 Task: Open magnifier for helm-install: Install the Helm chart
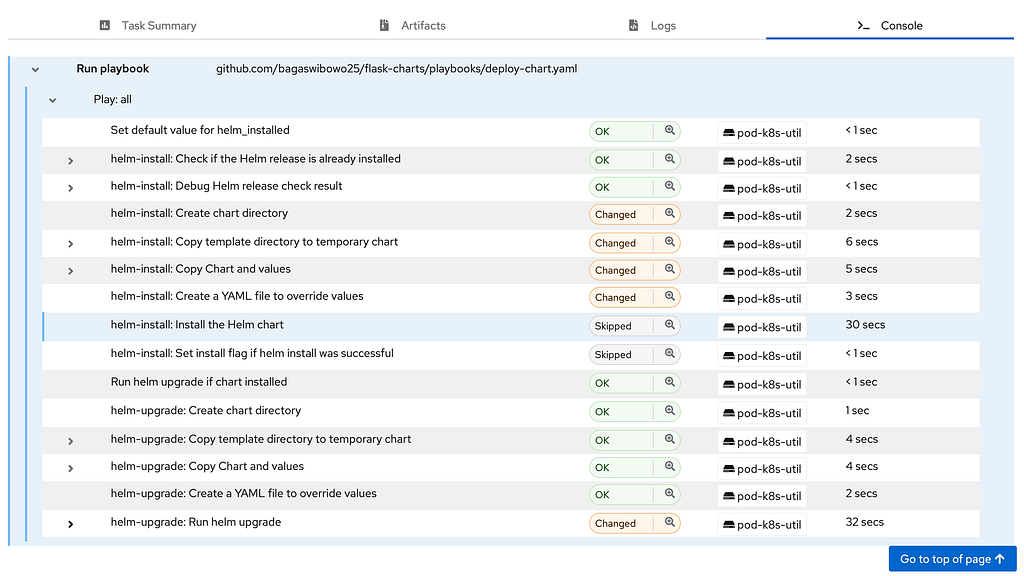[669, 325]
